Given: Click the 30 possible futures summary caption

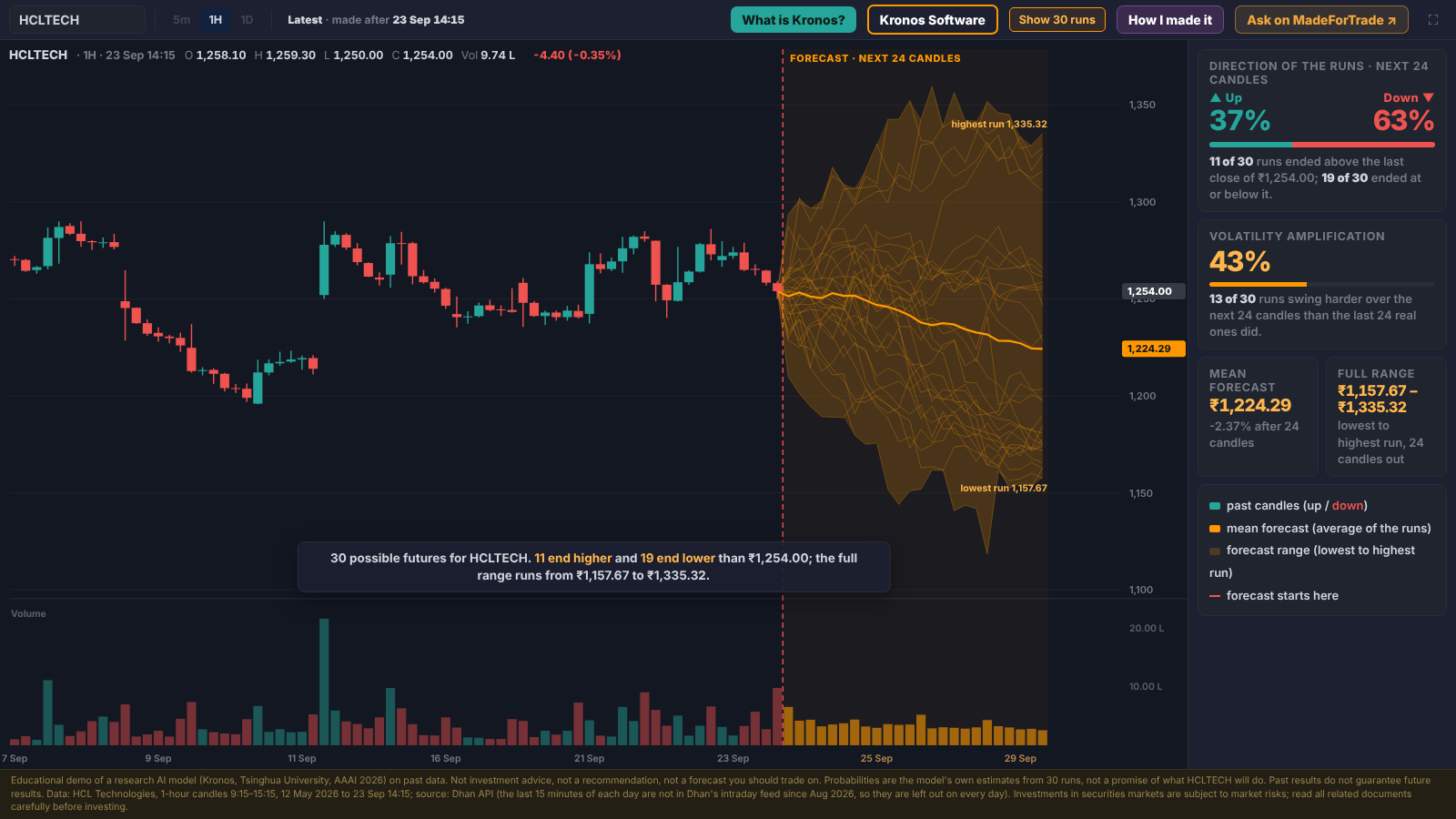Looking at the screenshot, I should pos(593,566).
